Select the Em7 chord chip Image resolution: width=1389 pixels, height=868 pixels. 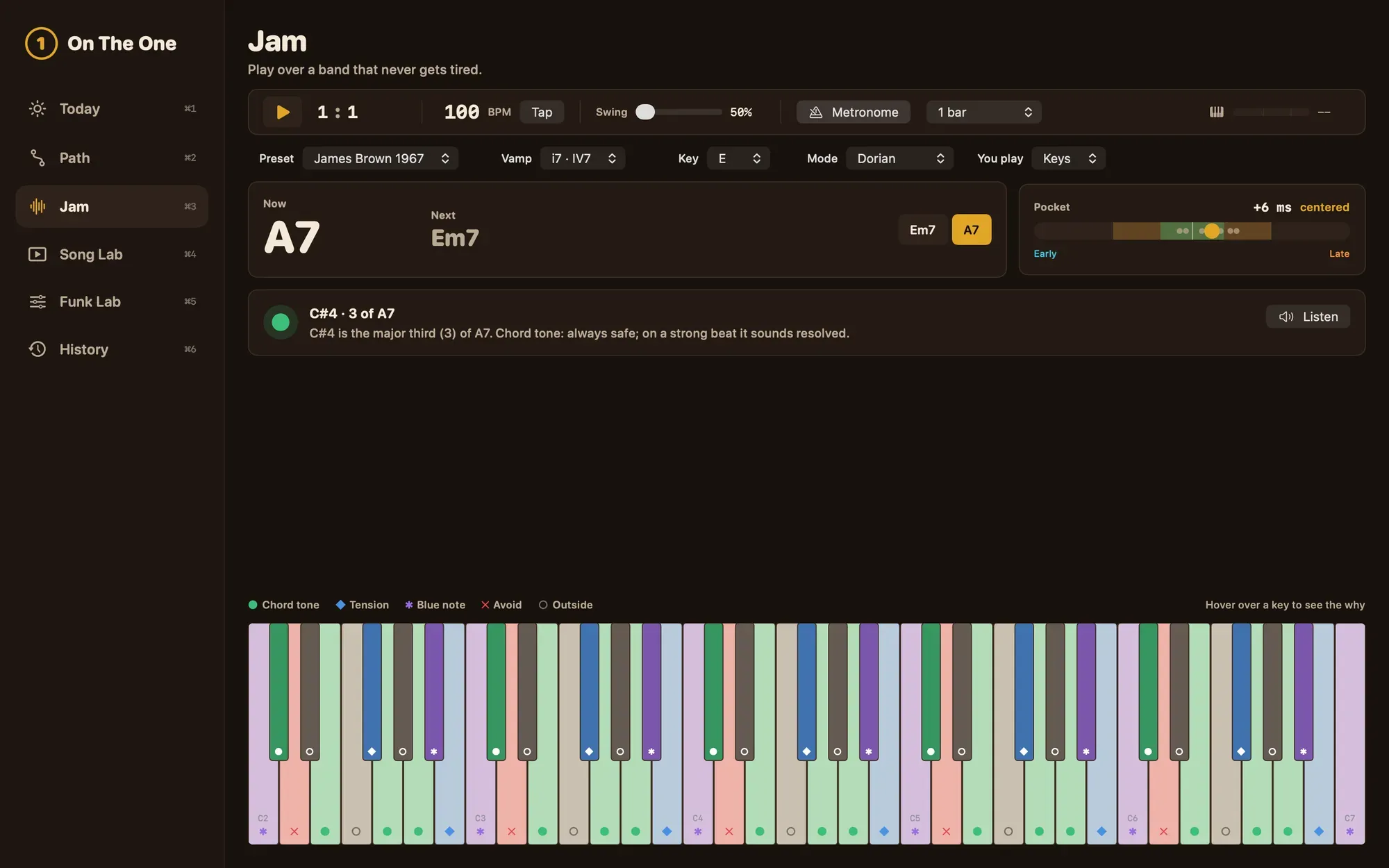(x=922, y=230)
